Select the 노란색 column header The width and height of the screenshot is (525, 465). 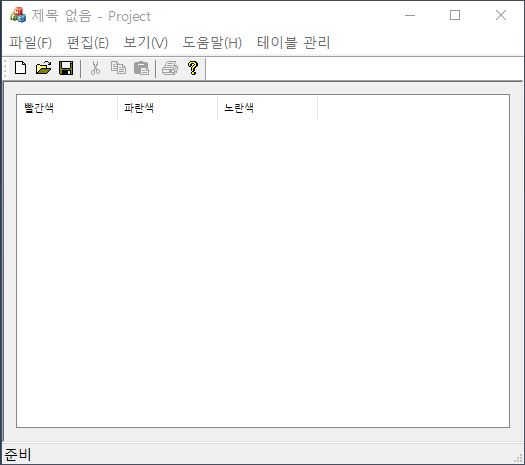coord(268,108)
